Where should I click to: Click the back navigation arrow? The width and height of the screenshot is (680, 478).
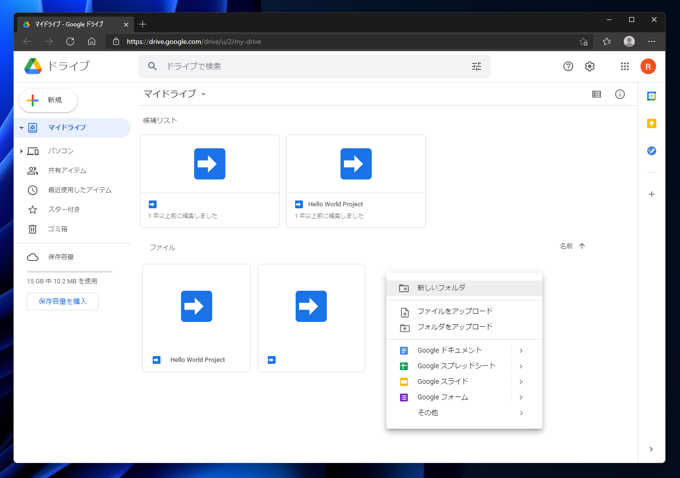point(27,42)
